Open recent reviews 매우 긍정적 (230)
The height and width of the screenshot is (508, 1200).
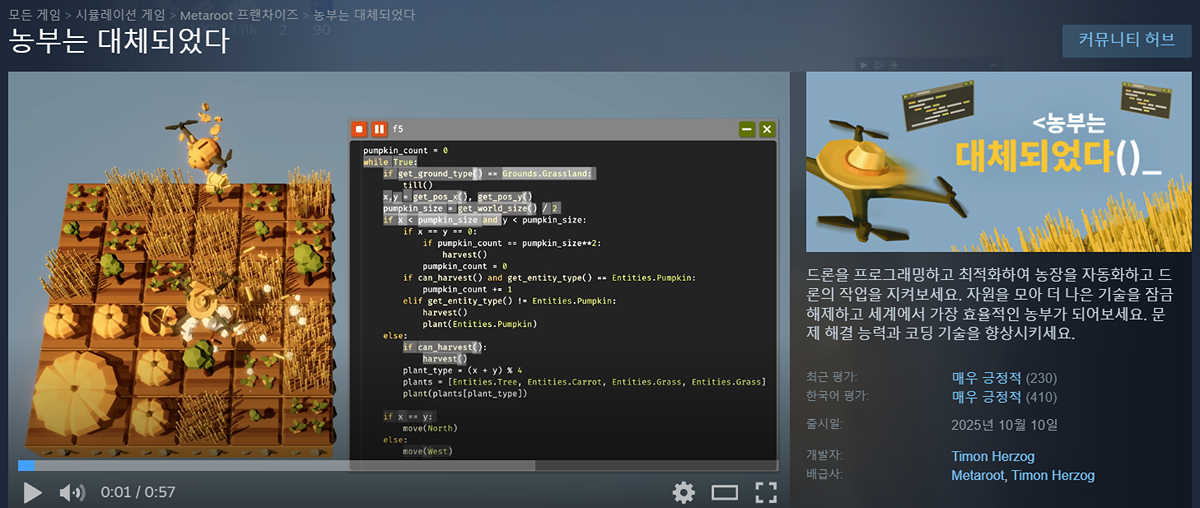1004,378
